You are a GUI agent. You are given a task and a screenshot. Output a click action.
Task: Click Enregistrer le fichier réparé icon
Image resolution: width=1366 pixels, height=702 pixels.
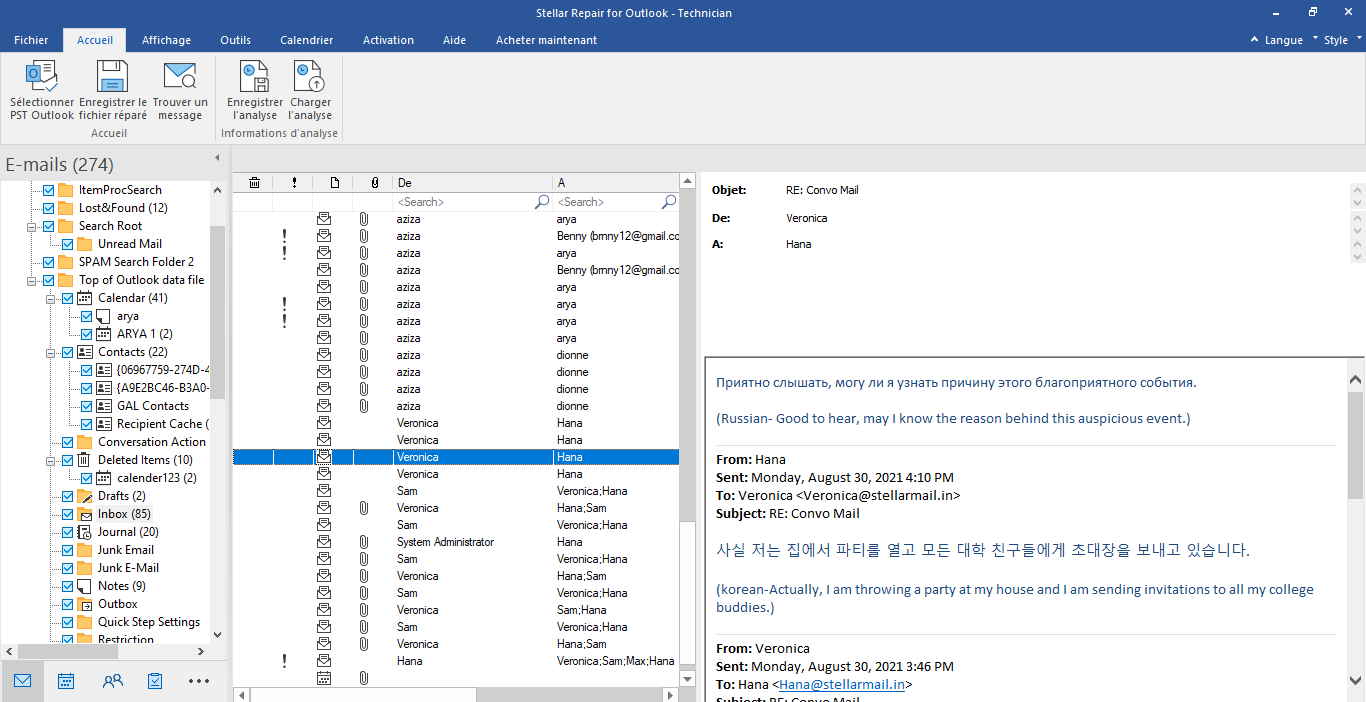pos(112,77)
